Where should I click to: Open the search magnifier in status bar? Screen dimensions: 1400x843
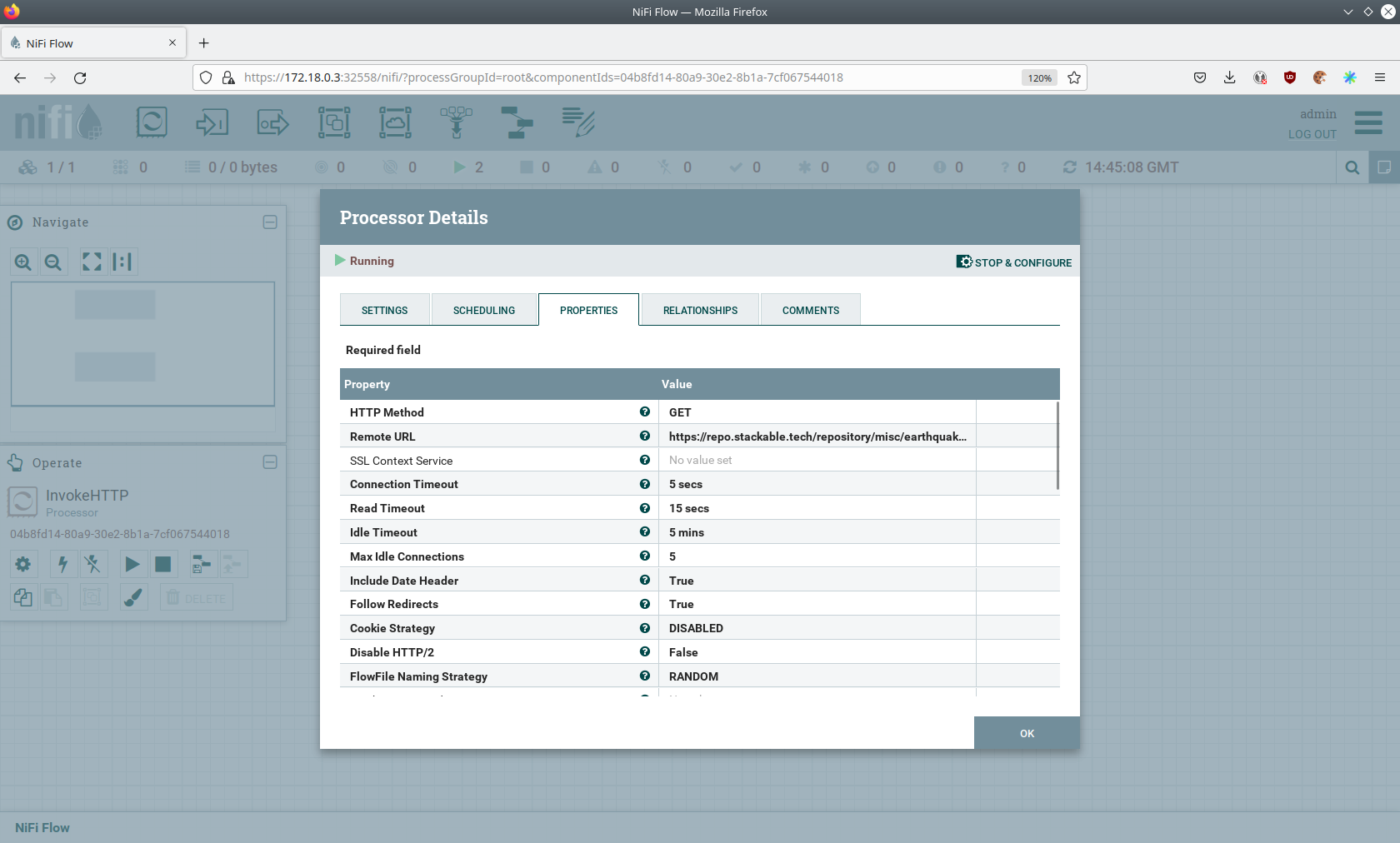coord(1352,167)
